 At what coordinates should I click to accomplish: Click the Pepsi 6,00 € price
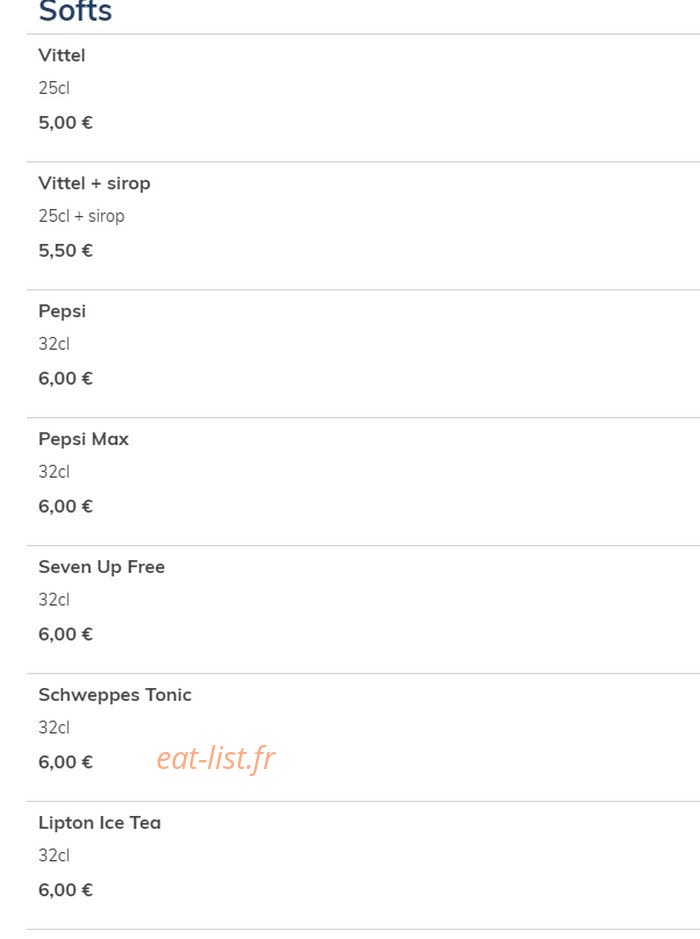coord(65,378)
